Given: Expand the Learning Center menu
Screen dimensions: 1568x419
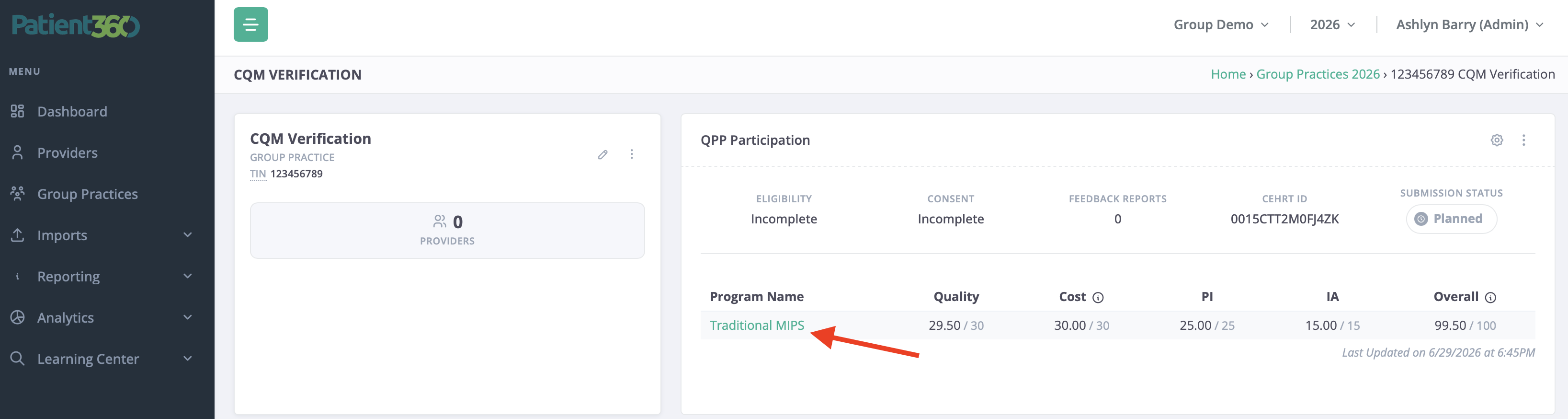Looking at the screenshot, I should pyautogui.click(x=101, y=359).
